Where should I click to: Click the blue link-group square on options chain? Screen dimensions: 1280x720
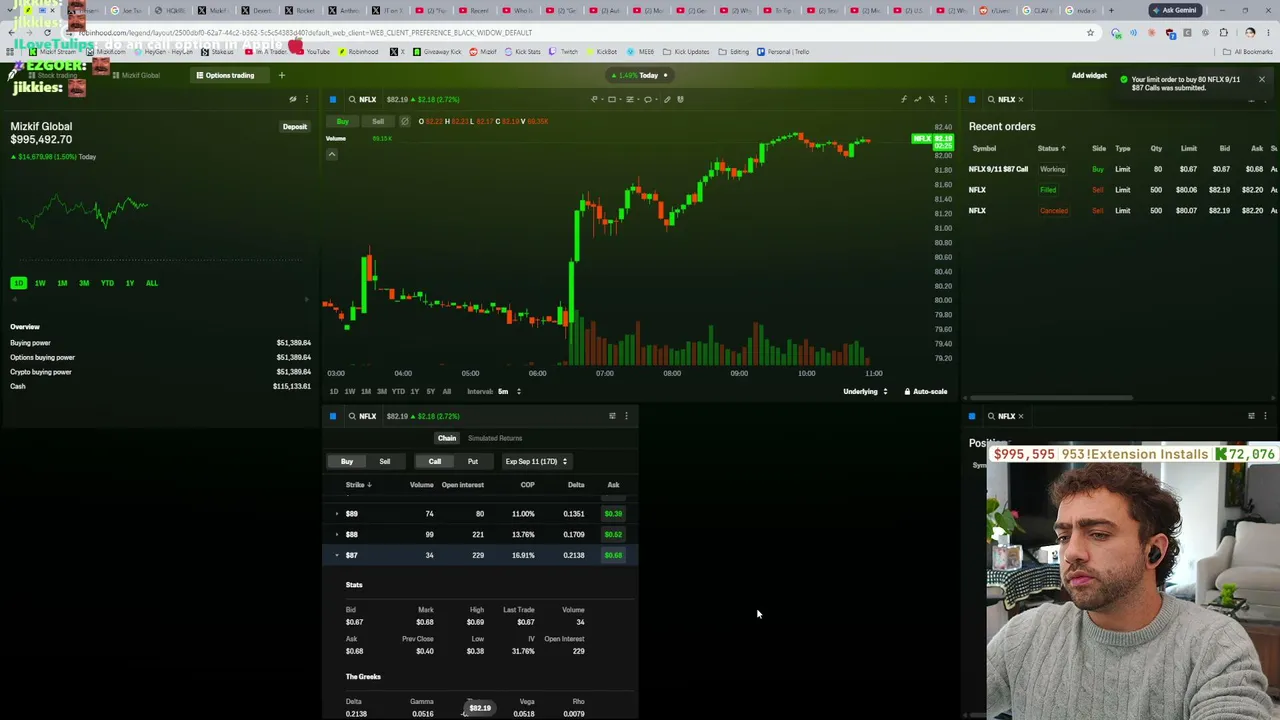pyautogui.click(x=333, y=416)
